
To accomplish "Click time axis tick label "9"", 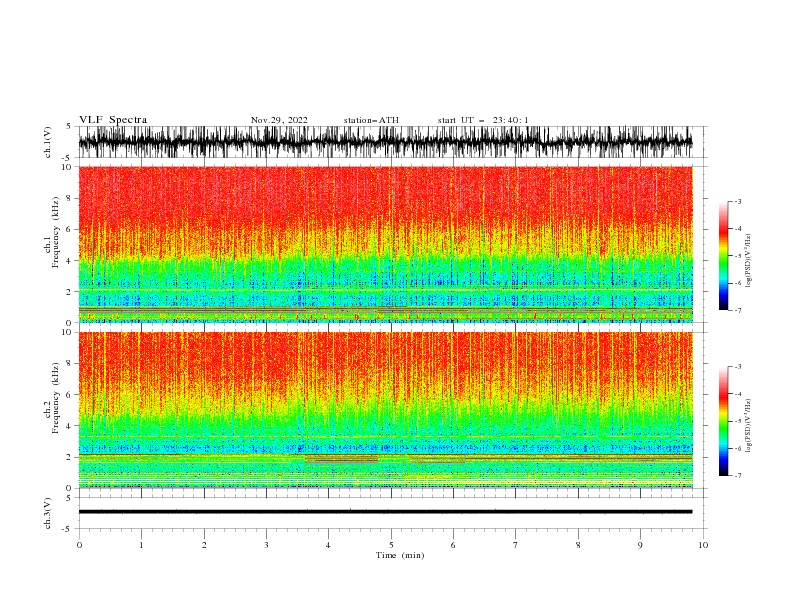I will pyautogui.click(x=640, y=545).
